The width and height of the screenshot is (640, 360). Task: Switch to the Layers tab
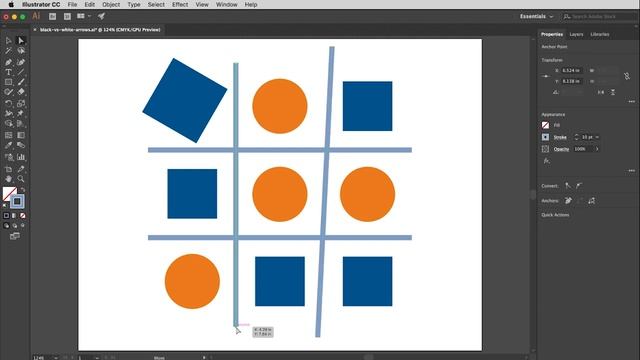576,34
